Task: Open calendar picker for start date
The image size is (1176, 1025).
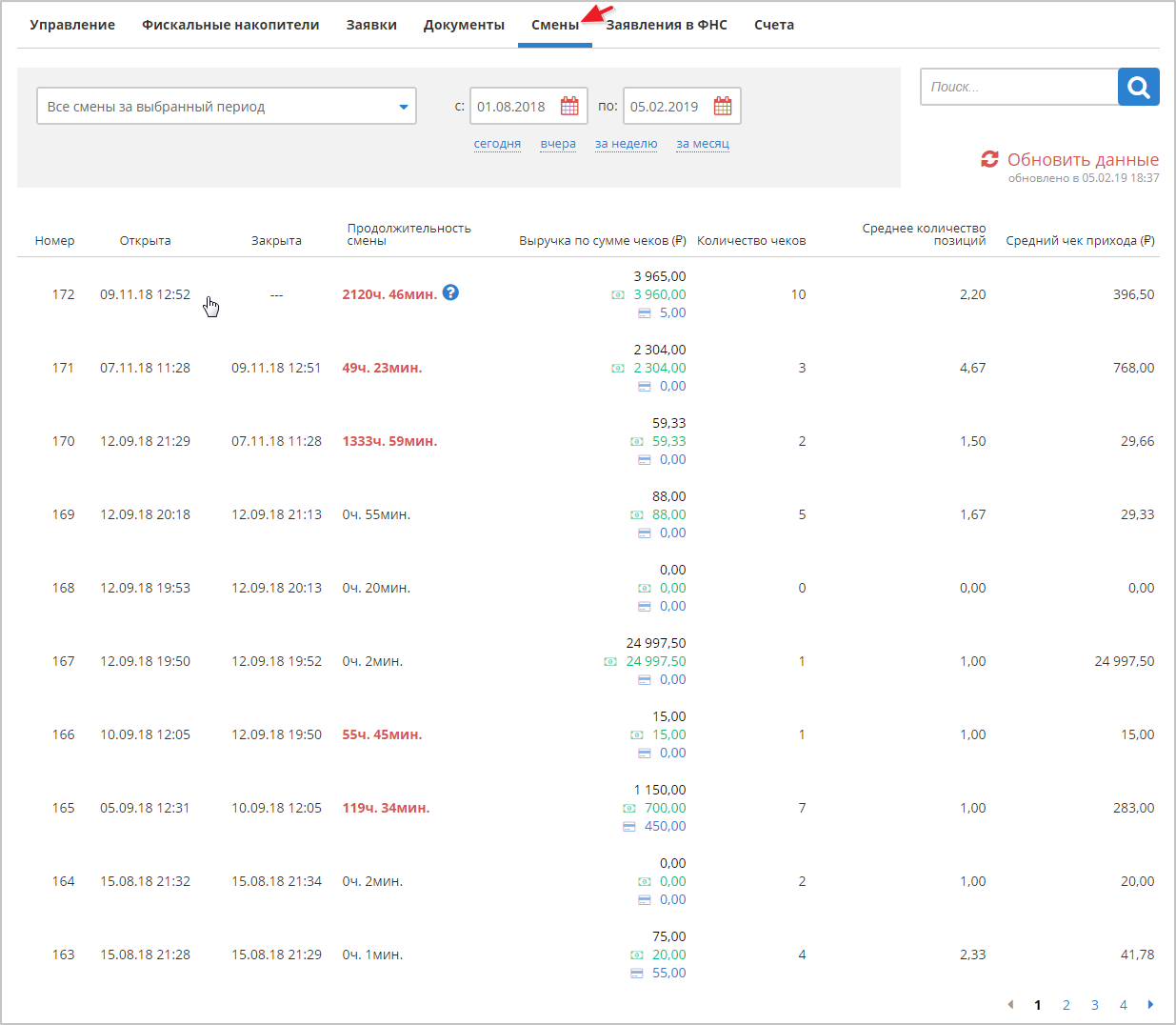Action: tap(569, 107)
